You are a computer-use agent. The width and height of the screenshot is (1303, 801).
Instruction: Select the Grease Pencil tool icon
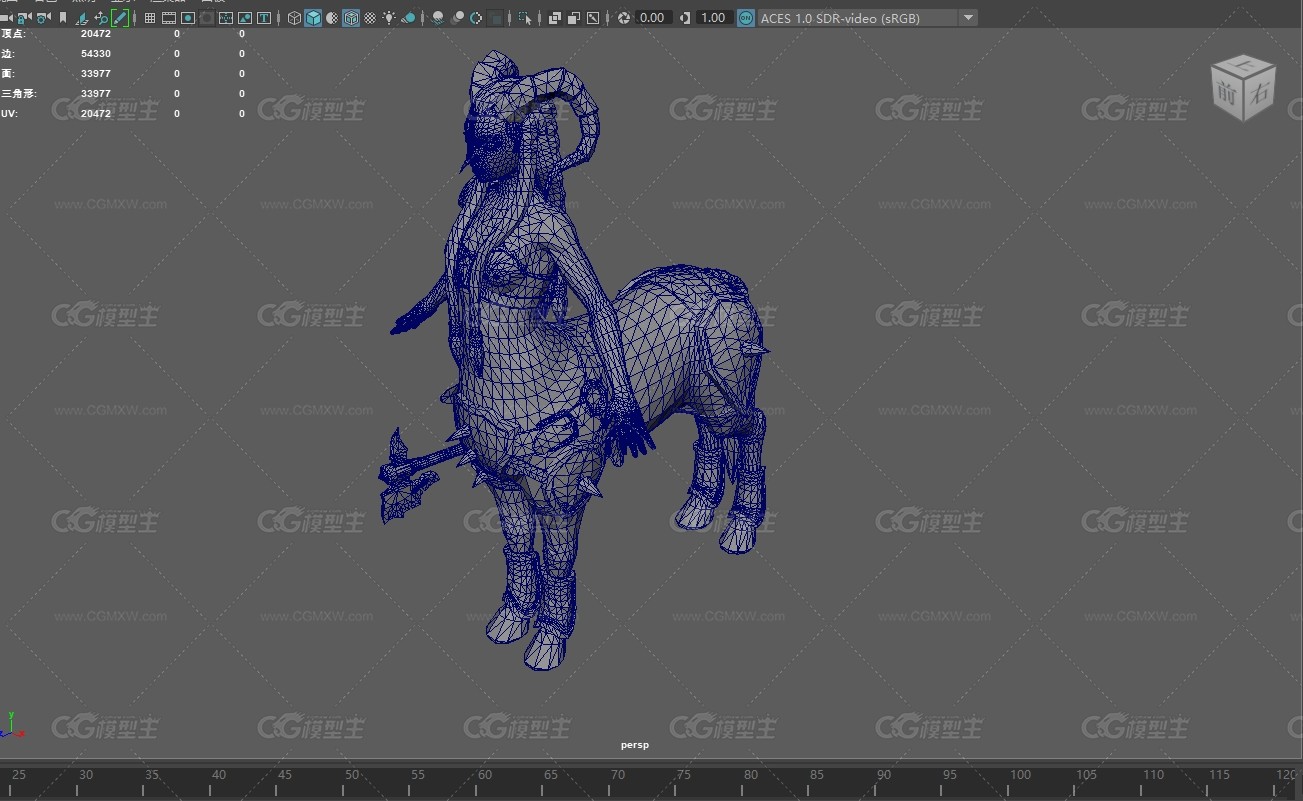click(x=120, y=18)
